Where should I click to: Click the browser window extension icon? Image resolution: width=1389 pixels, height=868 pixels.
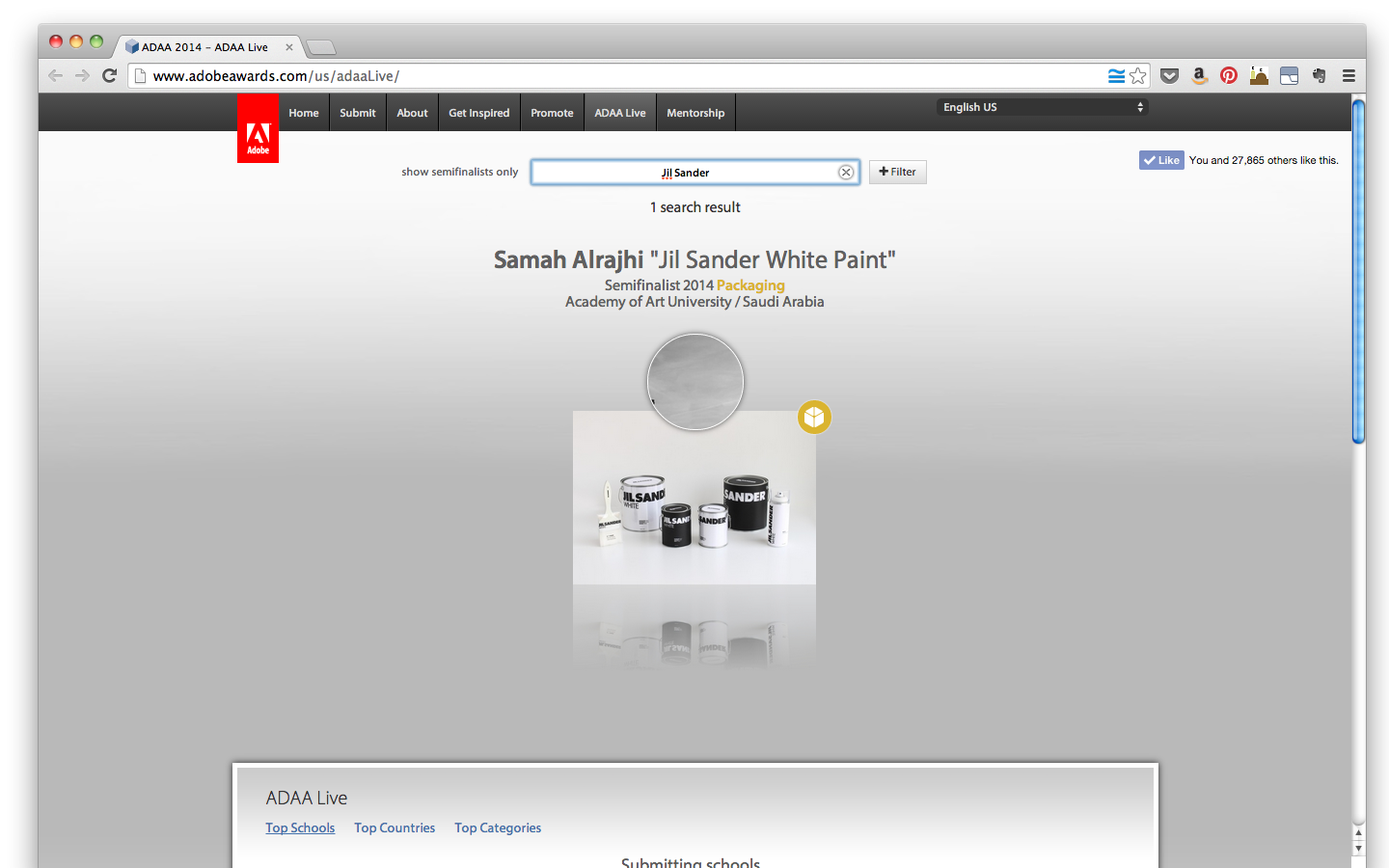1289,75
